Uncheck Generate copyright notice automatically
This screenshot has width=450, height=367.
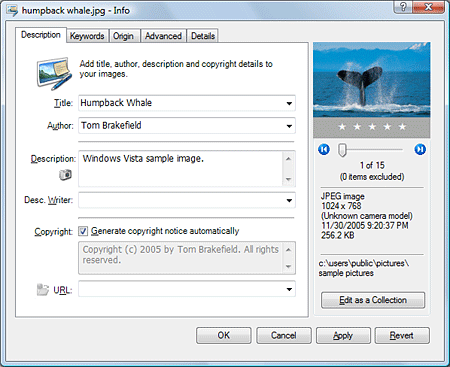pyautogui.click(x=83, y=231)
